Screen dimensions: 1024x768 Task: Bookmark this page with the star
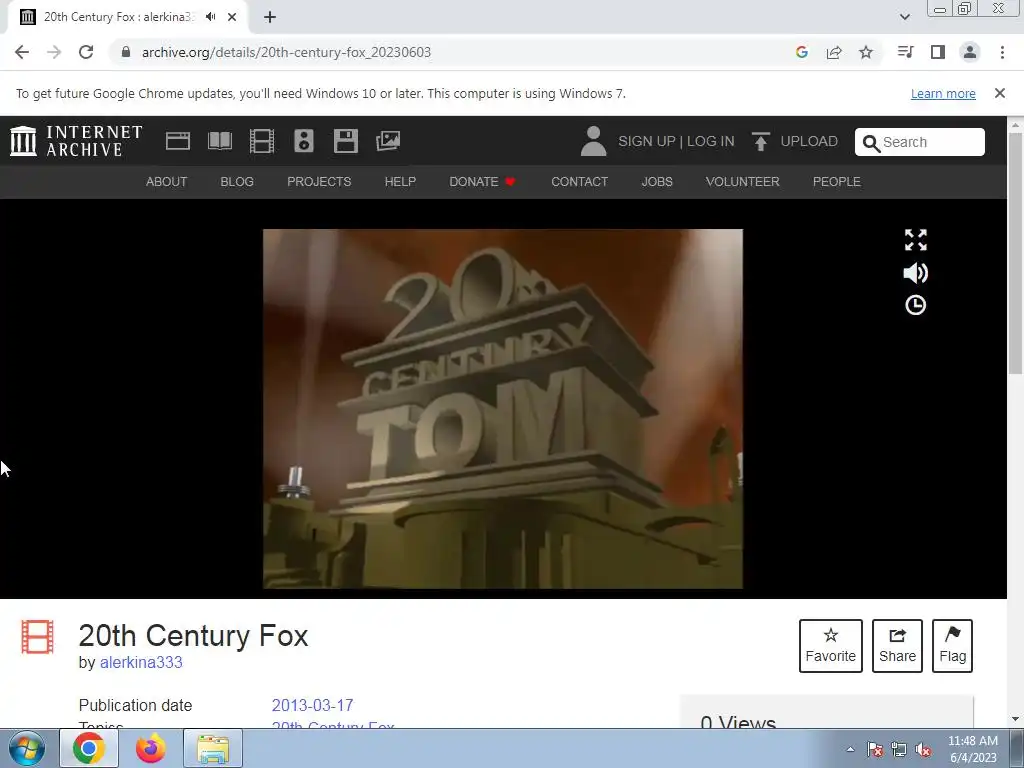coord(866,52)
